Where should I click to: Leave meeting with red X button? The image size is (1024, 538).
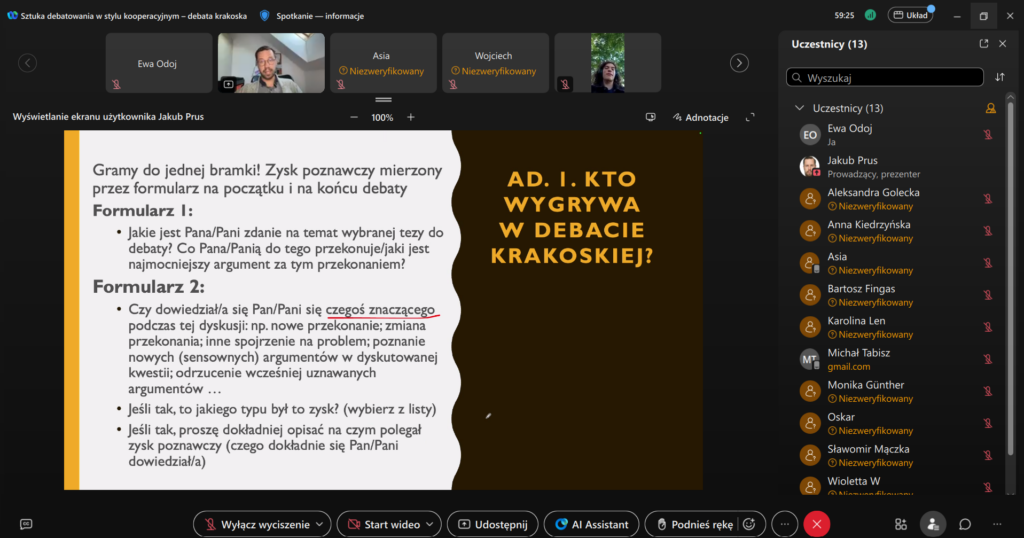point(816,524)
